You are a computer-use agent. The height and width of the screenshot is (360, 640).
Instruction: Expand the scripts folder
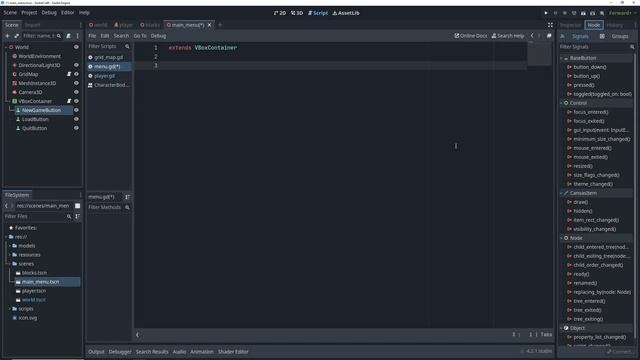pyautogui.click(x=10, y=309)
